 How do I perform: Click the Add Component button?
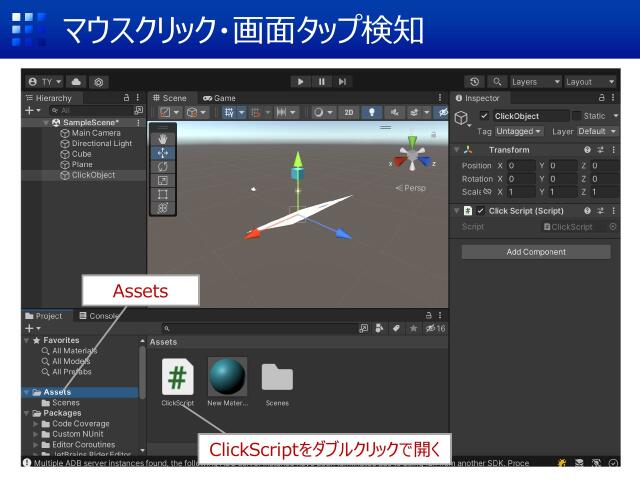click(536, 252)
